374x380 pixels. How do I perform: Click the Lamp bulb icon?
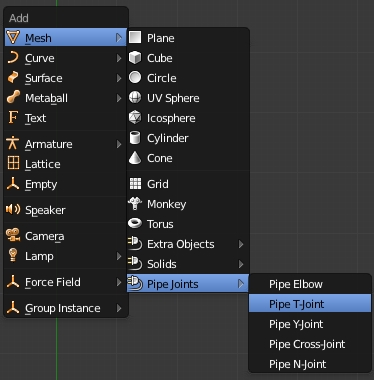[13, 255]
